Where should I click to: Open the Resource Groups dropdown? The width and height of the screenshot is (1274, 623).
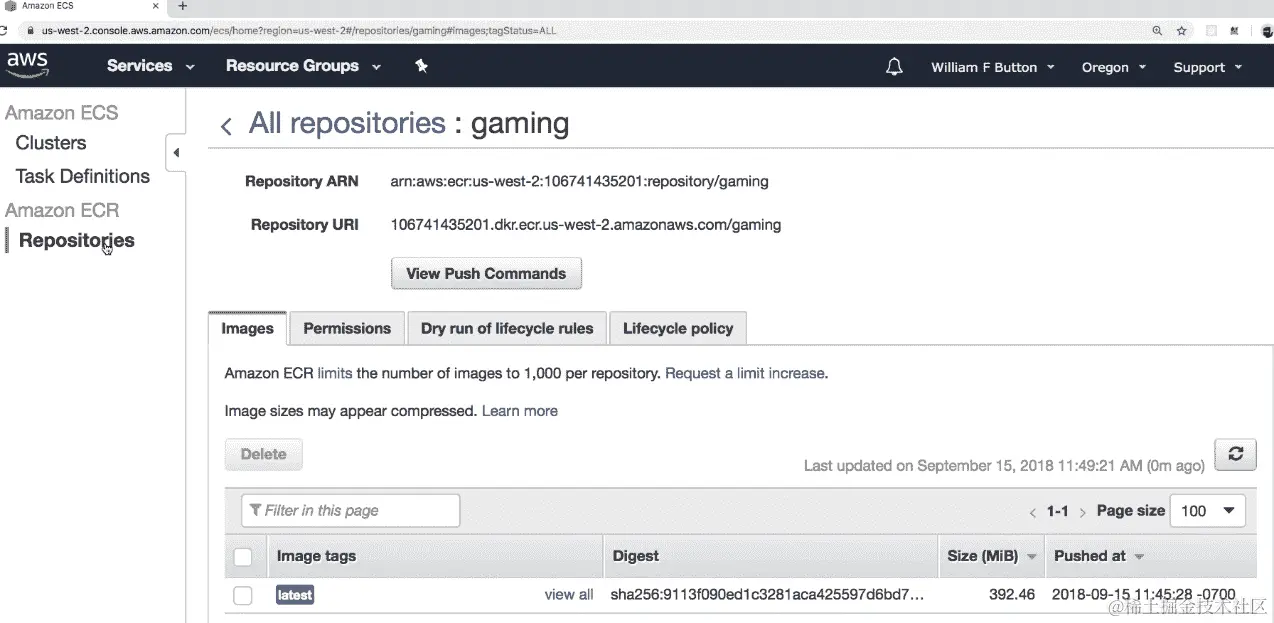tap(303, 66)
